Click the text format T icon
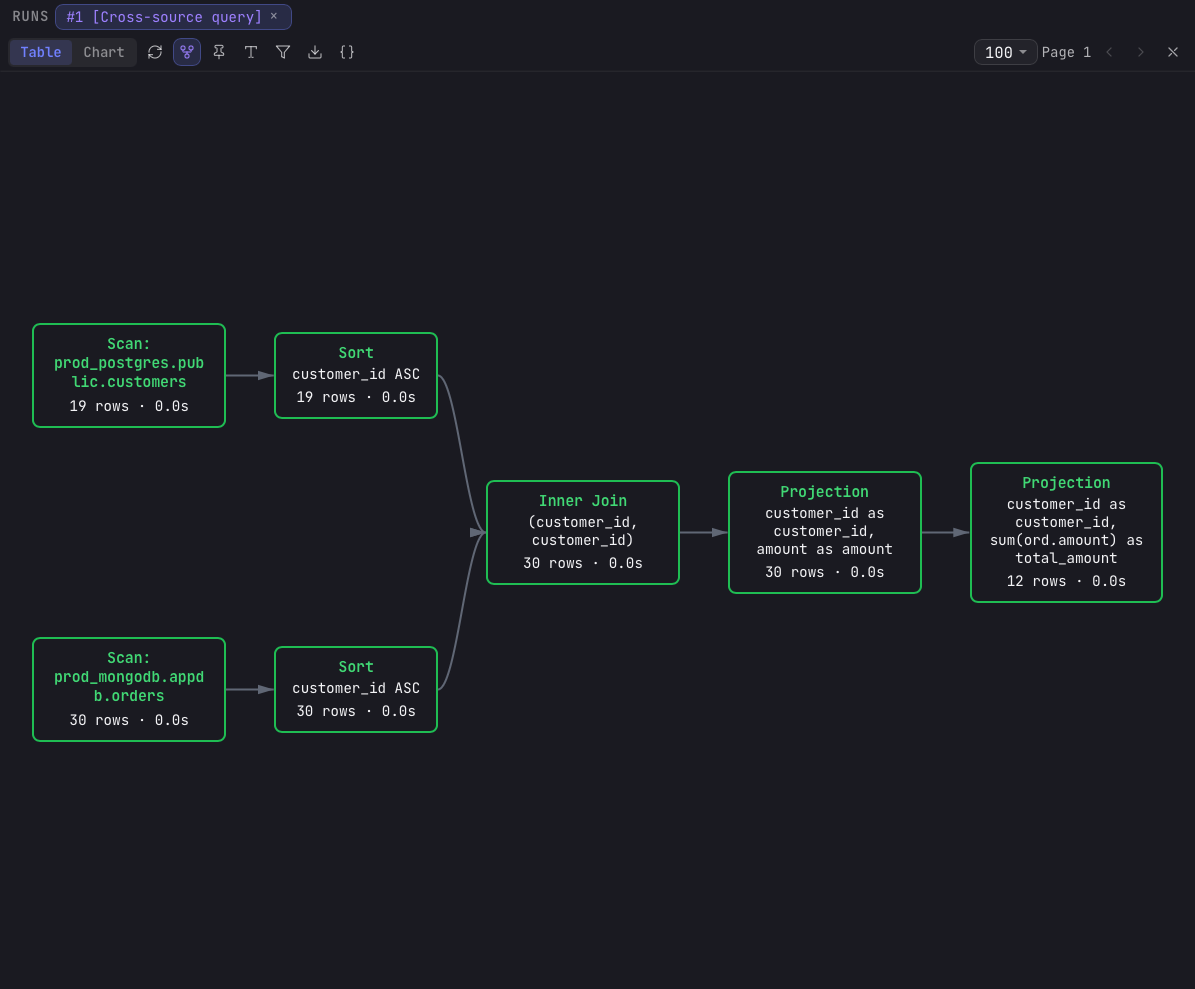 click(x=251, y=52)
